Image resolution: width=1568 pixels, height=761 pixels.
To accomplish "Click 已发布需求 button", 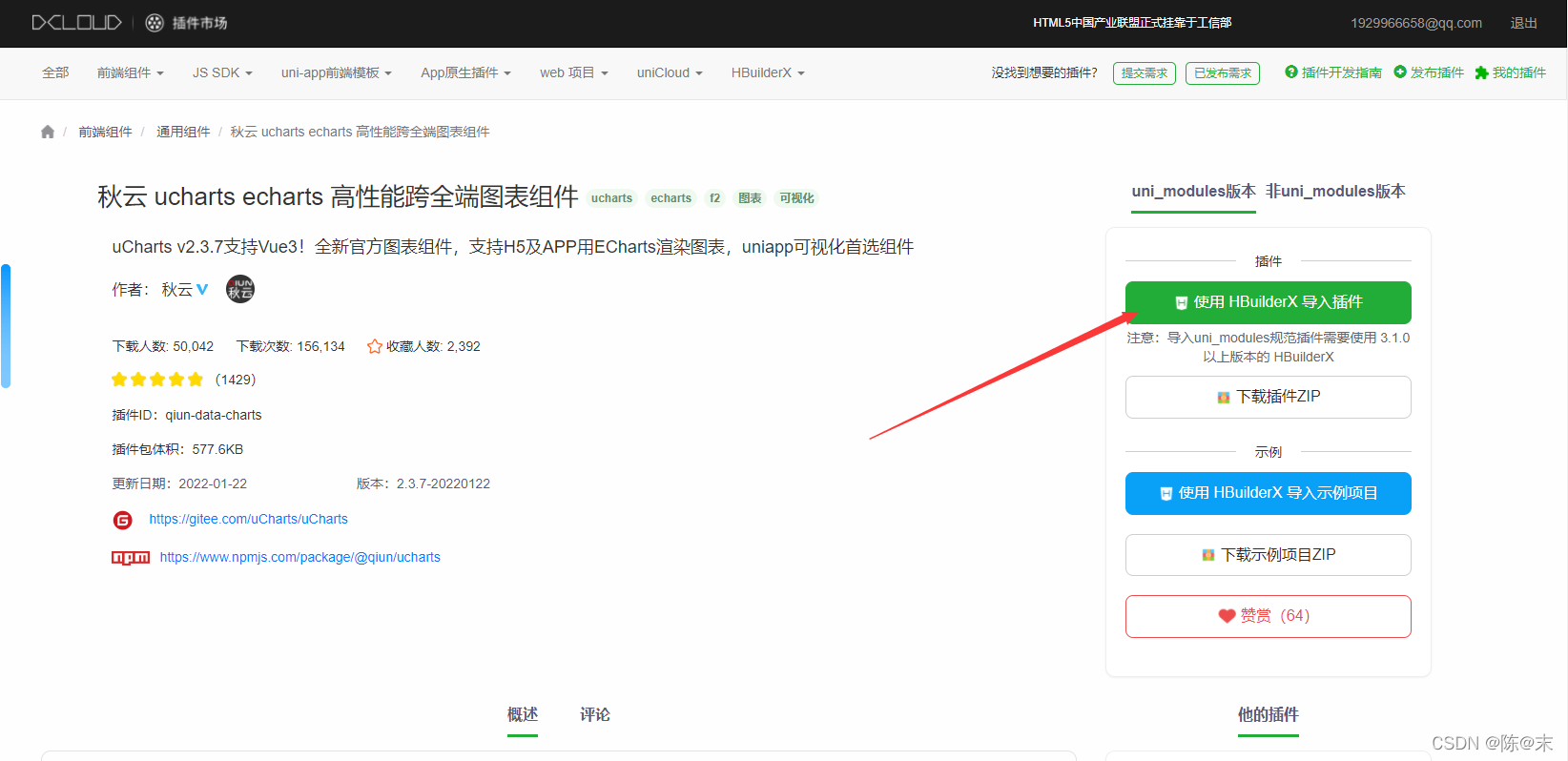I will point(1223,73).
